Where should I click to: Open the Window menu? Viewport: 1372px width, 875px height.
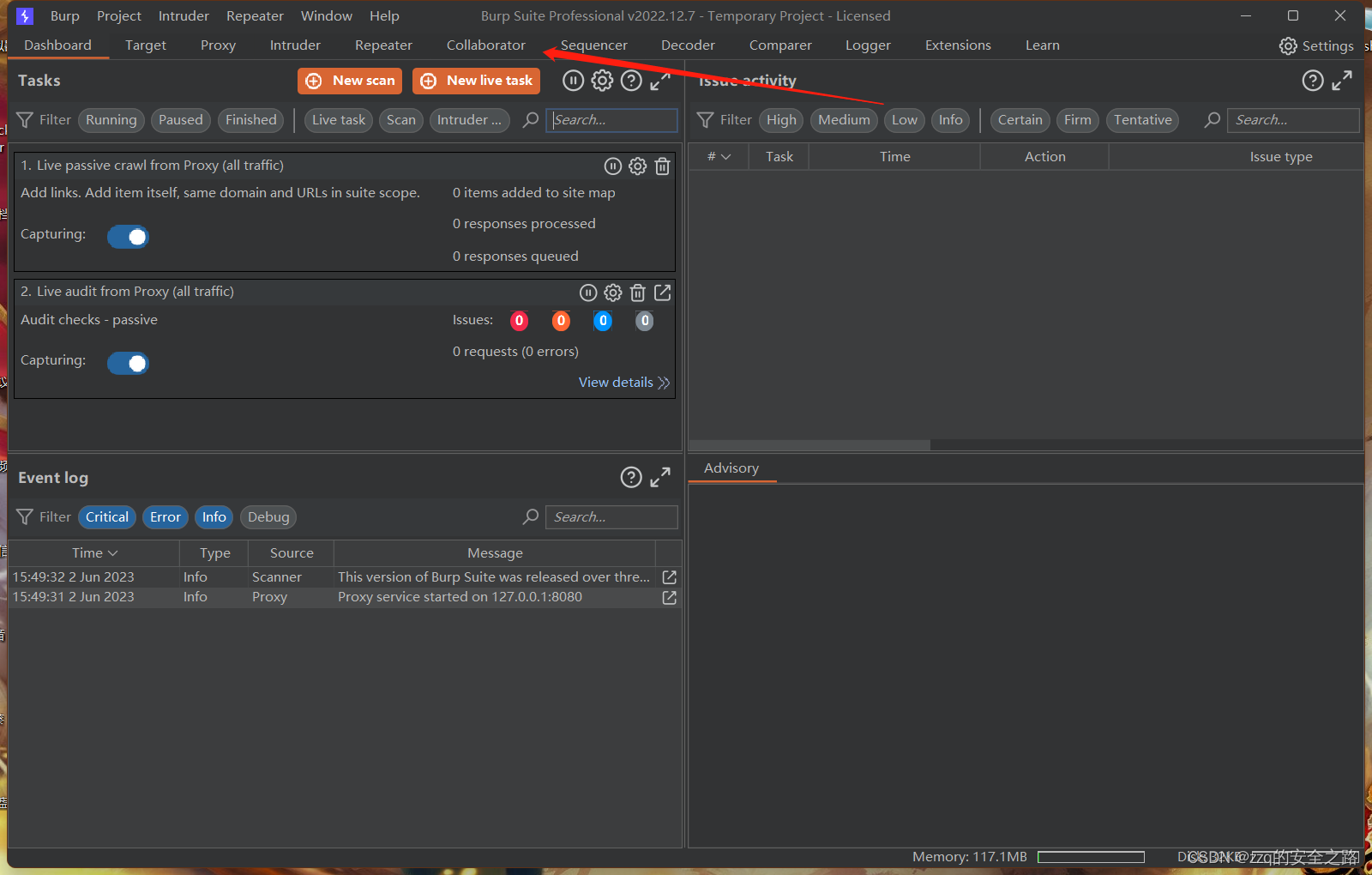point(327,16)
